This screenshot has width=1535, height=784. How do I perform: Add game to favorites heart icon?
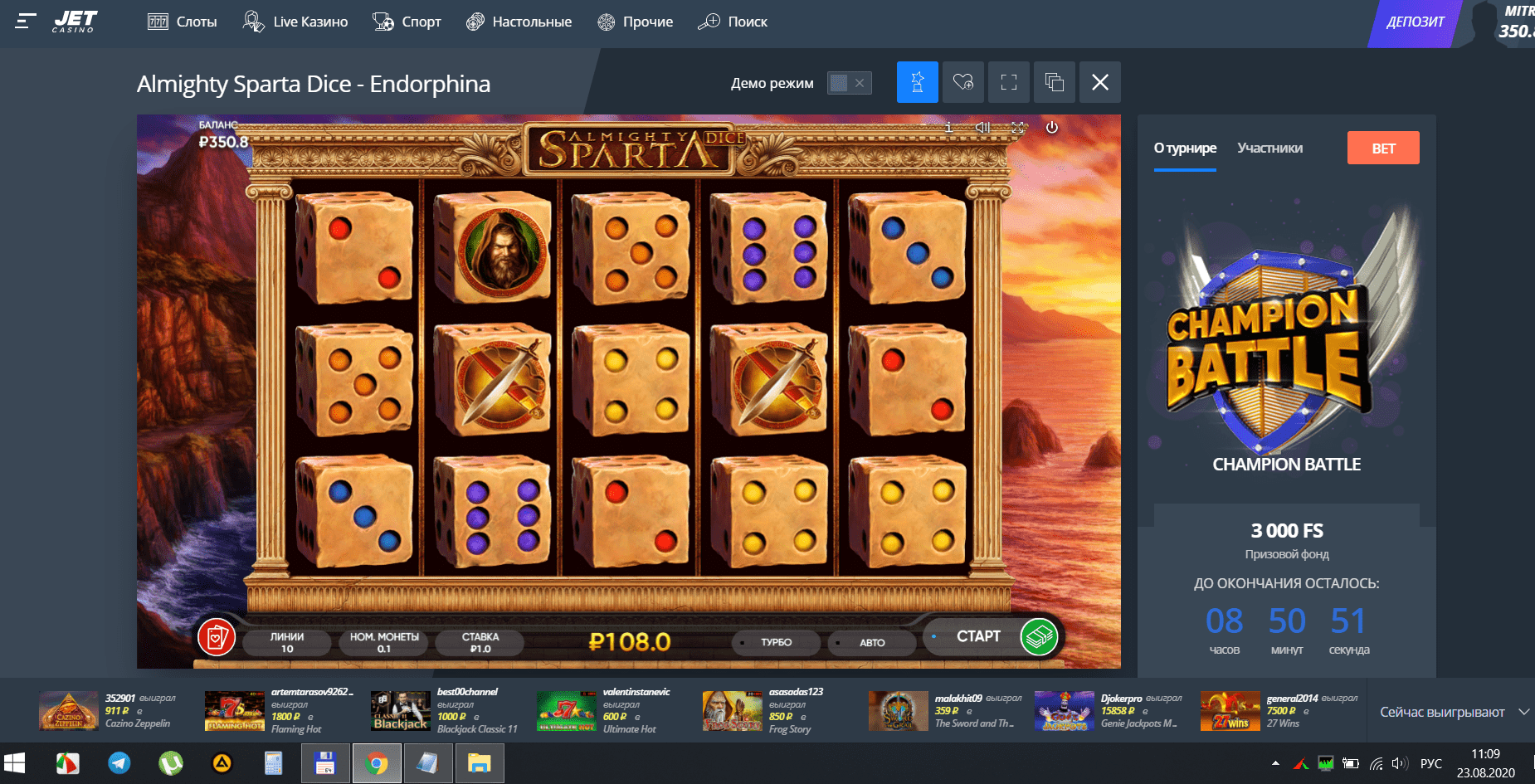click(963, 82)
